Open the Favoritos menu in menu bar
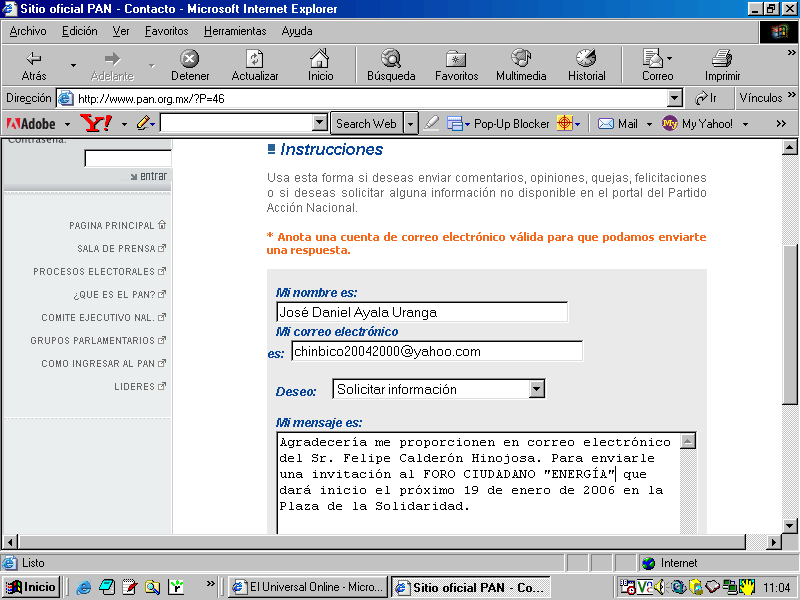Screen dimensions: 800x600 [x=166, y=31]
